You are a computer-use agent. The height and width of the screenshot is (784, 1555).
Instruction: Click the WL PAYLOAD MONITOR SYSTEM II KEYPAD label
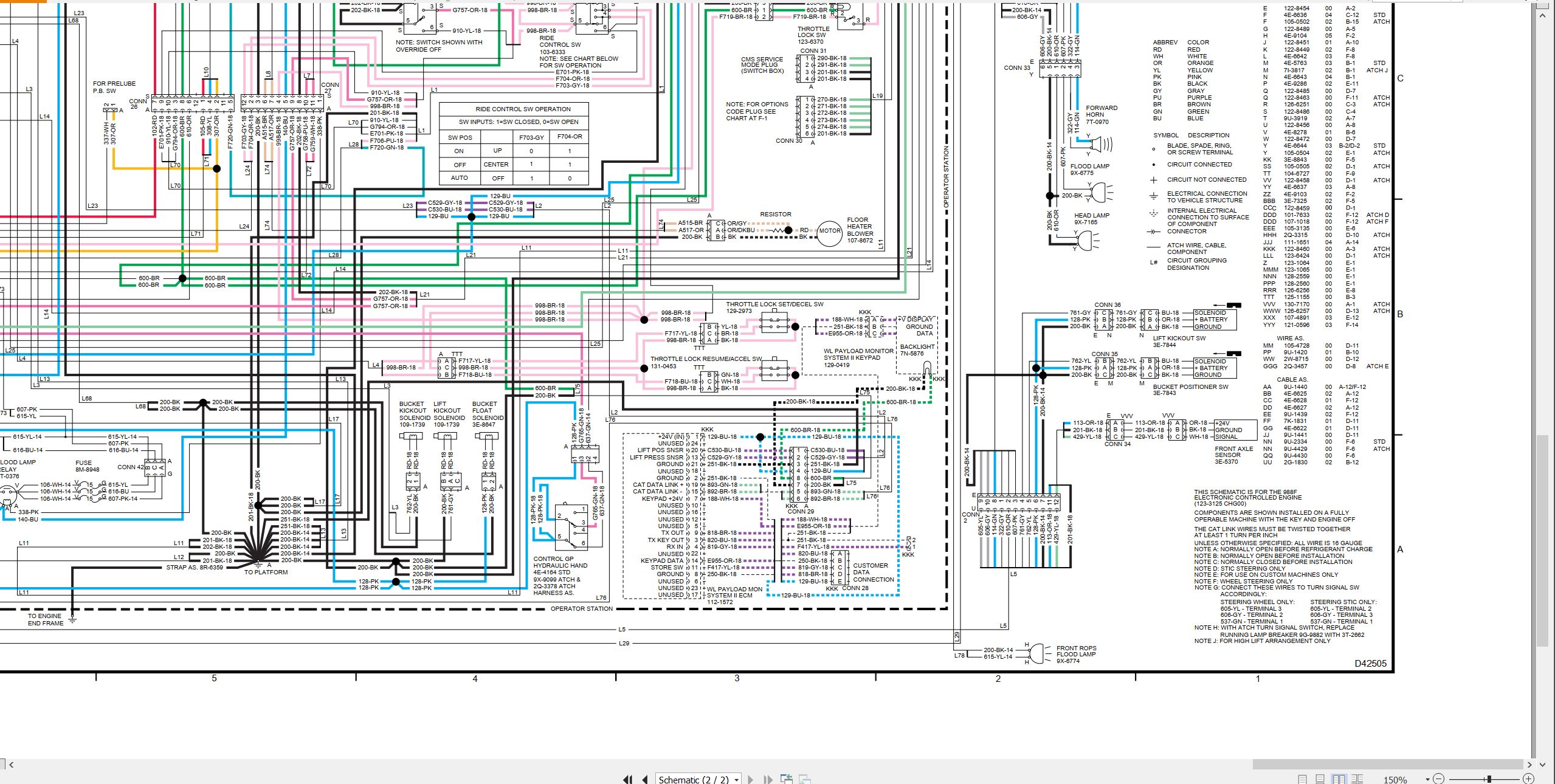click(858, 354)
